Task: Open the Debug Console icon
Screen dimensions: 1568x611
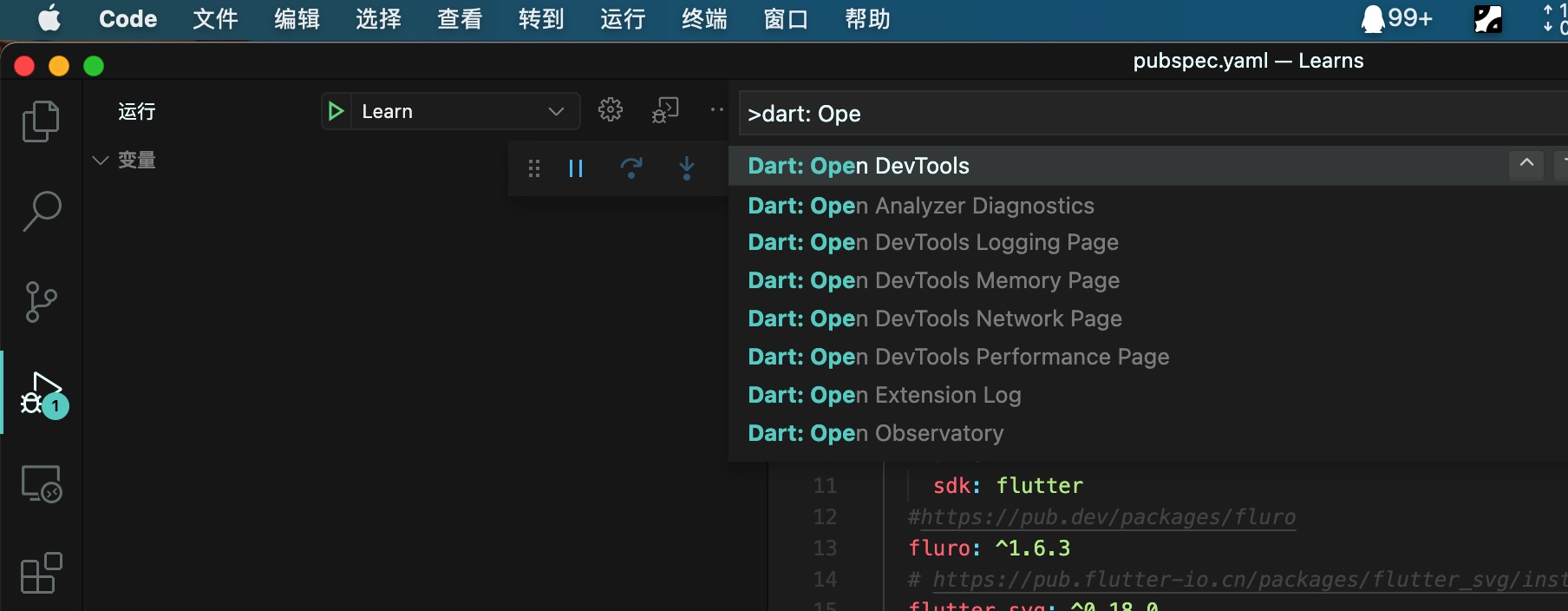Action: point(665,110)
